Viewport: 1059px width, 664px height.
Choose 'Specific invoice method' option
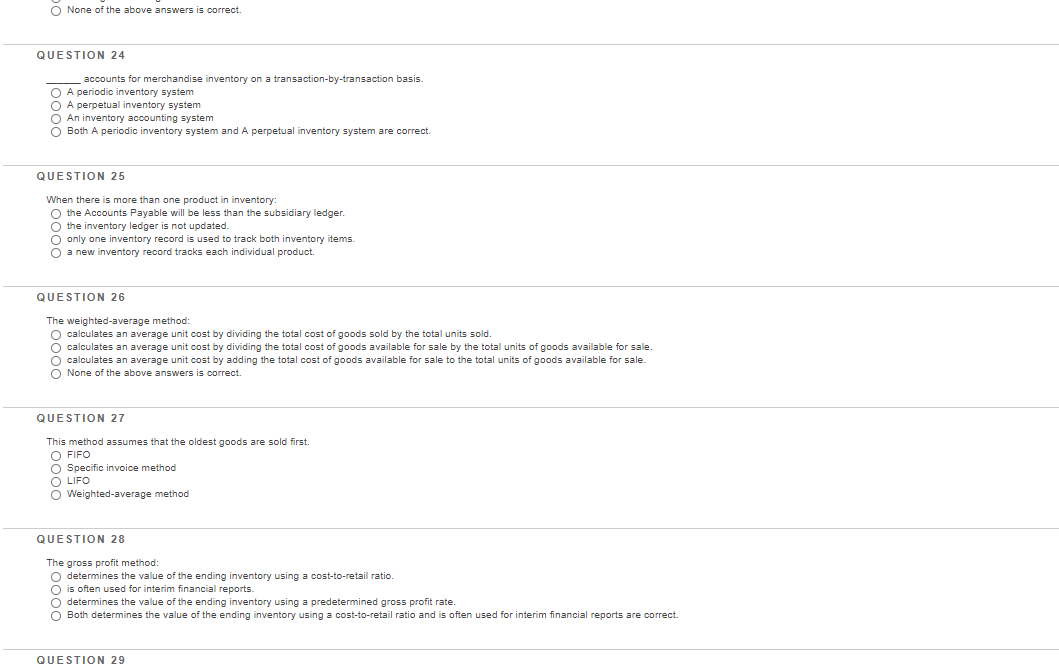56,468
